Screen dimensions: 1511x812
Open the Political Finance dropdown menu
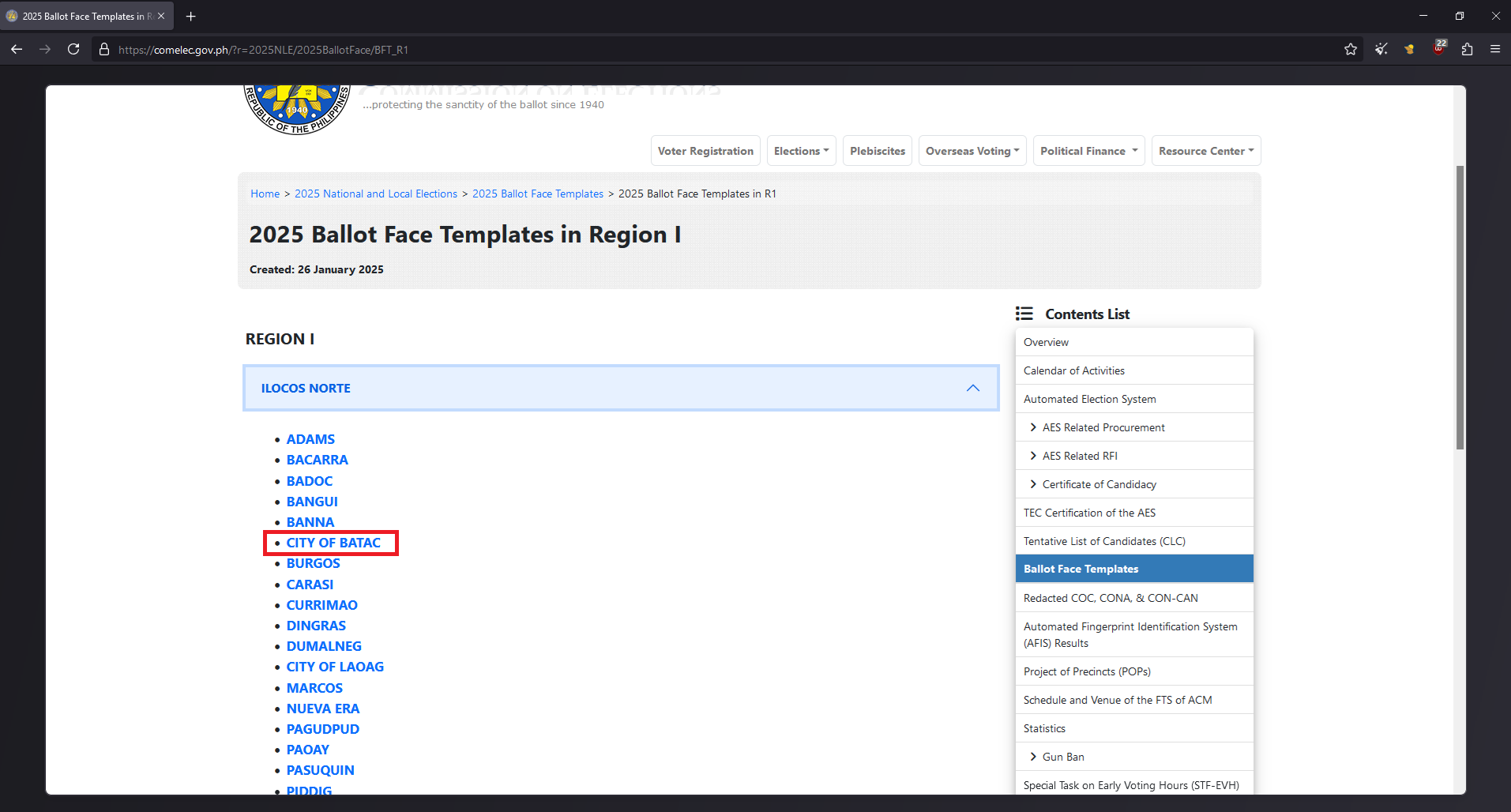[1088, 151]
